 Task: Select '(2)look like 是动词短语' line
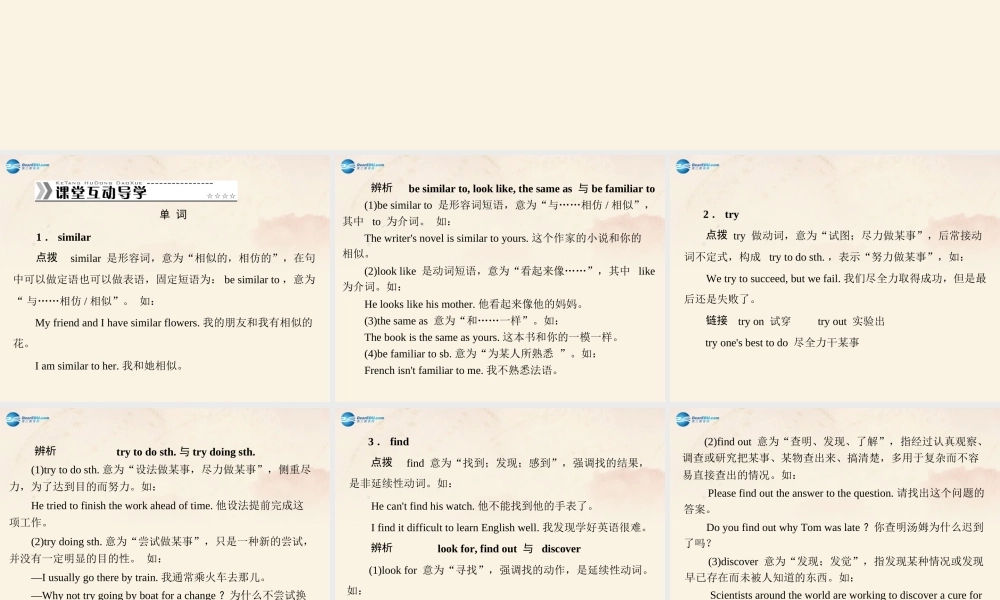(x=510, y=271)
